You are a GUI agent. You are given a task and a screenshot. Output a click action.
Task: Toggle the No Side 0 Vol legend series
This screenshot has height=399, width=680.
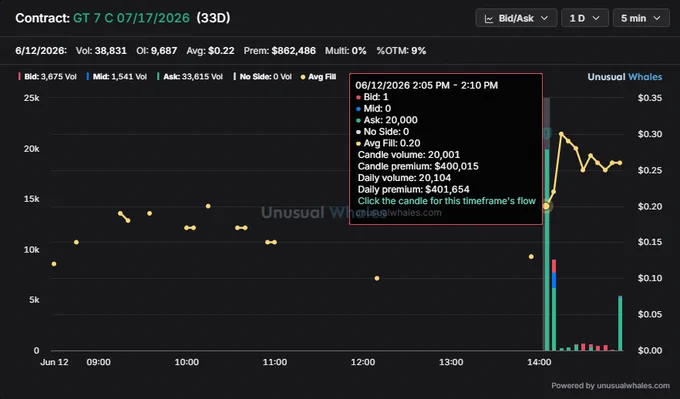point(263,77)
